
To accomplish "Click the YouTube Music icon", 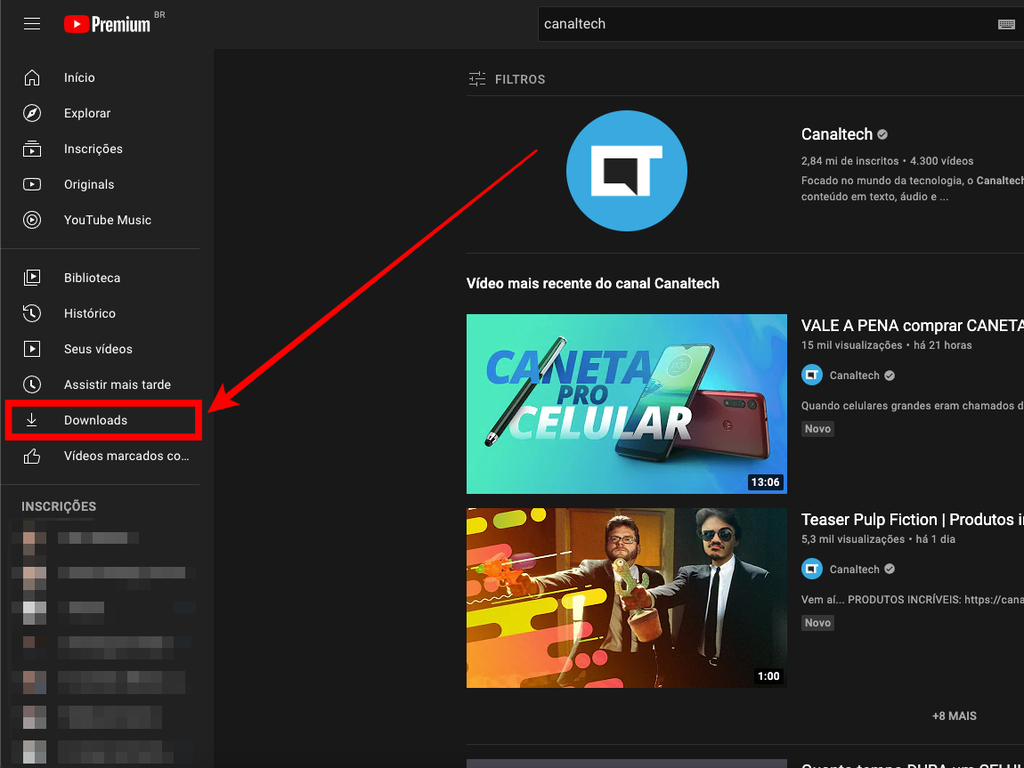I will [32, 220].
